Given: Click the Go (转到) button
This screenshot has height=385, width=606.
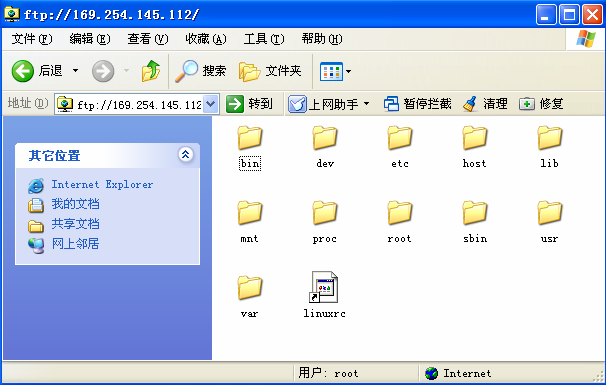Looking at the screenshot, I should tap(249, 104).
